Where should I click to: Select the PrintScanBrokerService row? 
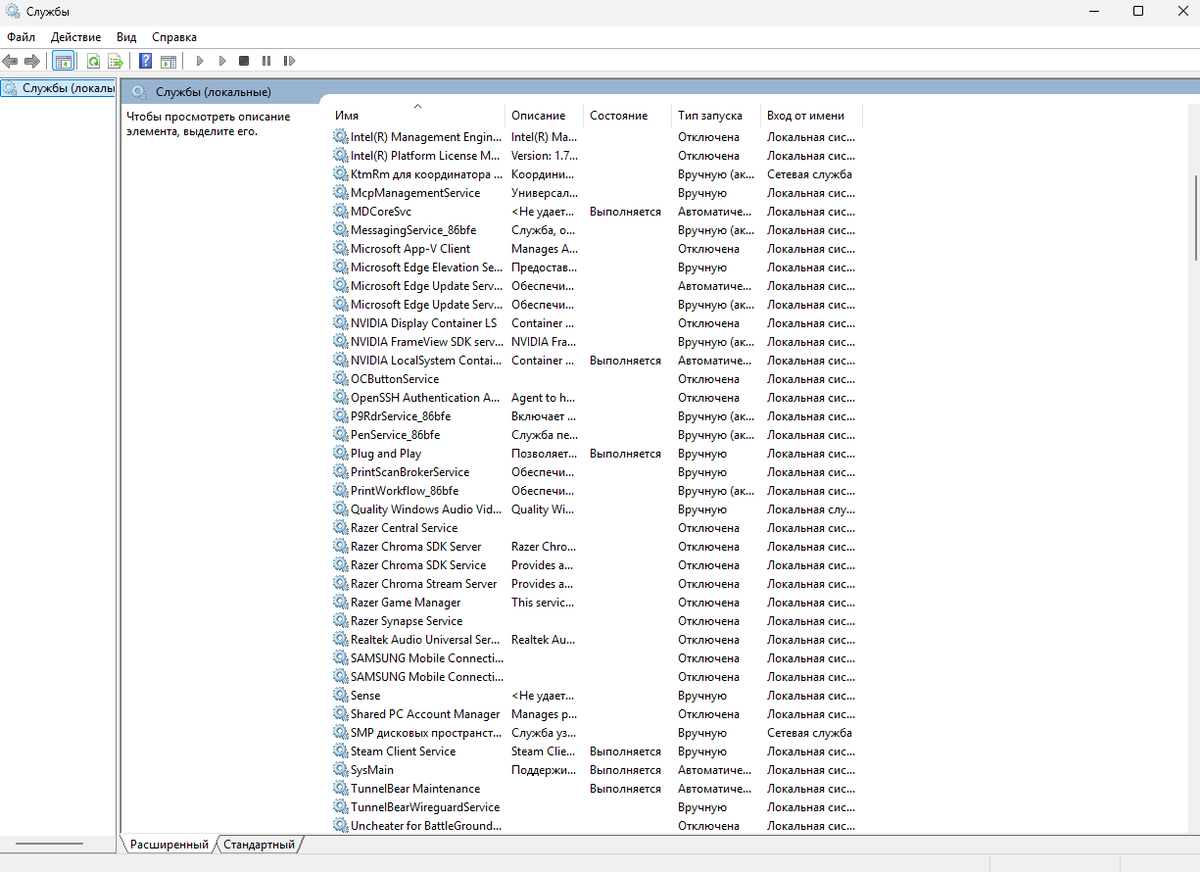pos(596,472)
